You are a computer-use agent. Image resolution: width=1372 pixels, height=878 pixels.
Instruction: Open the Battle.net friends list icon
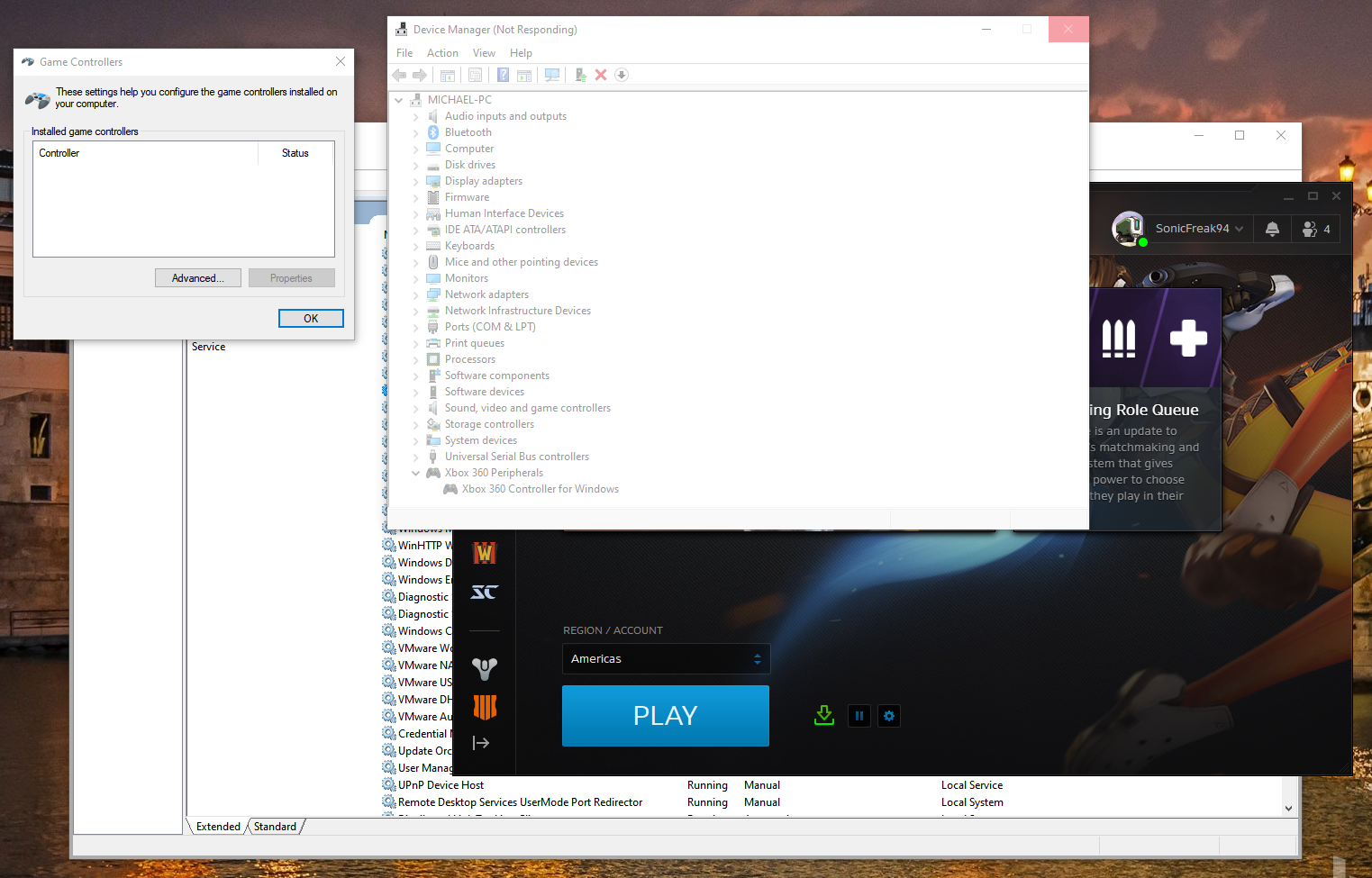tap(1316, 229)
